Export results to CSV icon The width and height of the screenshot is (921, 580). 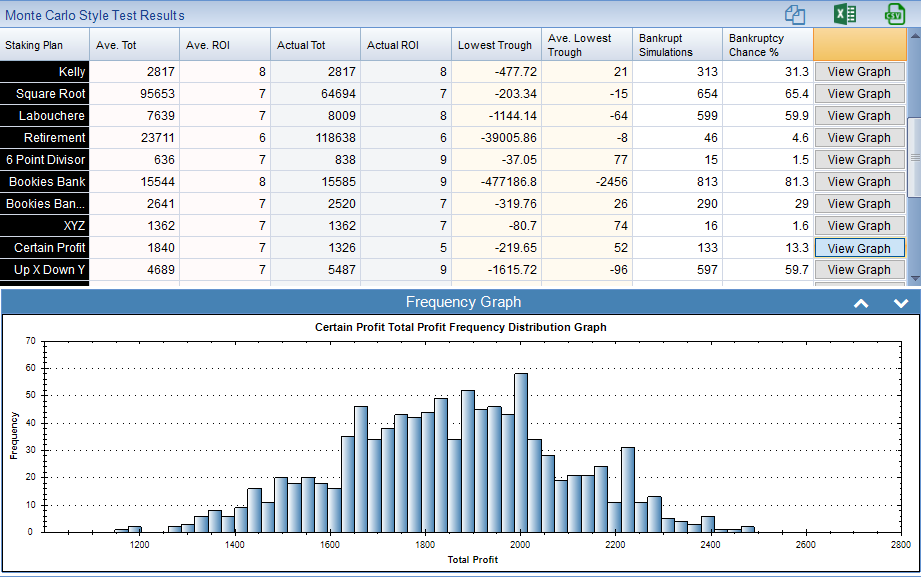[x=894, y=14]
